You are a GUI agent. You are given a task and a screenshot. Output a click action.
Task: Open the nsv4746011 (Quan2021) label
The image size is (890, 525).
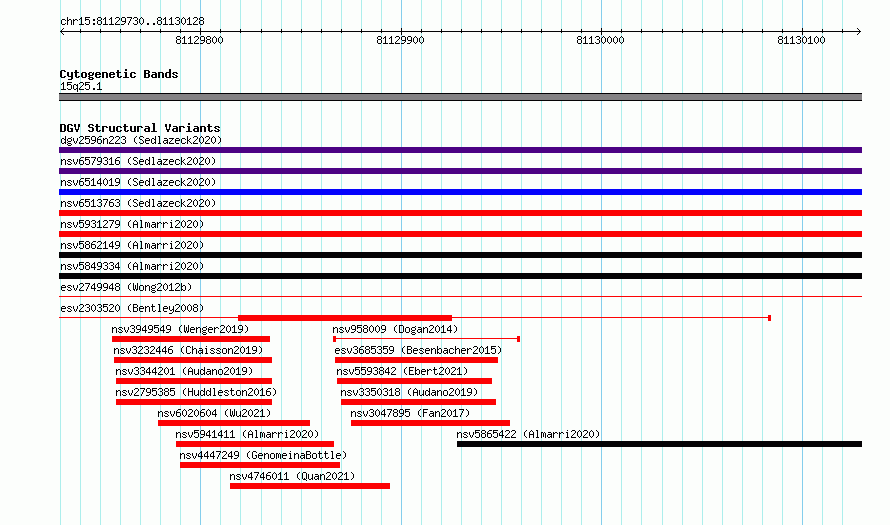pyautogui.click(x=292, y=476)
